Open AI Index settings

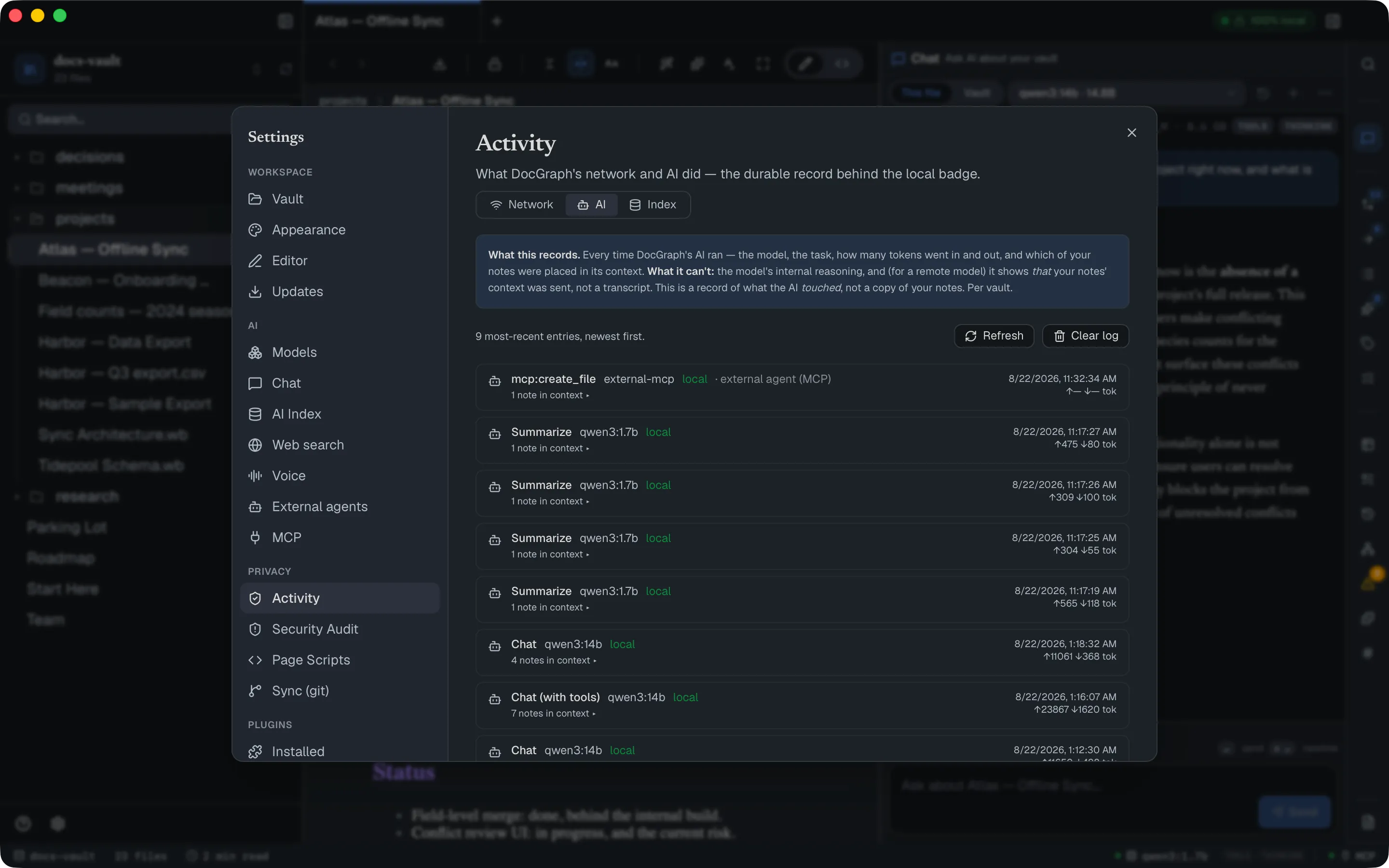339,414
